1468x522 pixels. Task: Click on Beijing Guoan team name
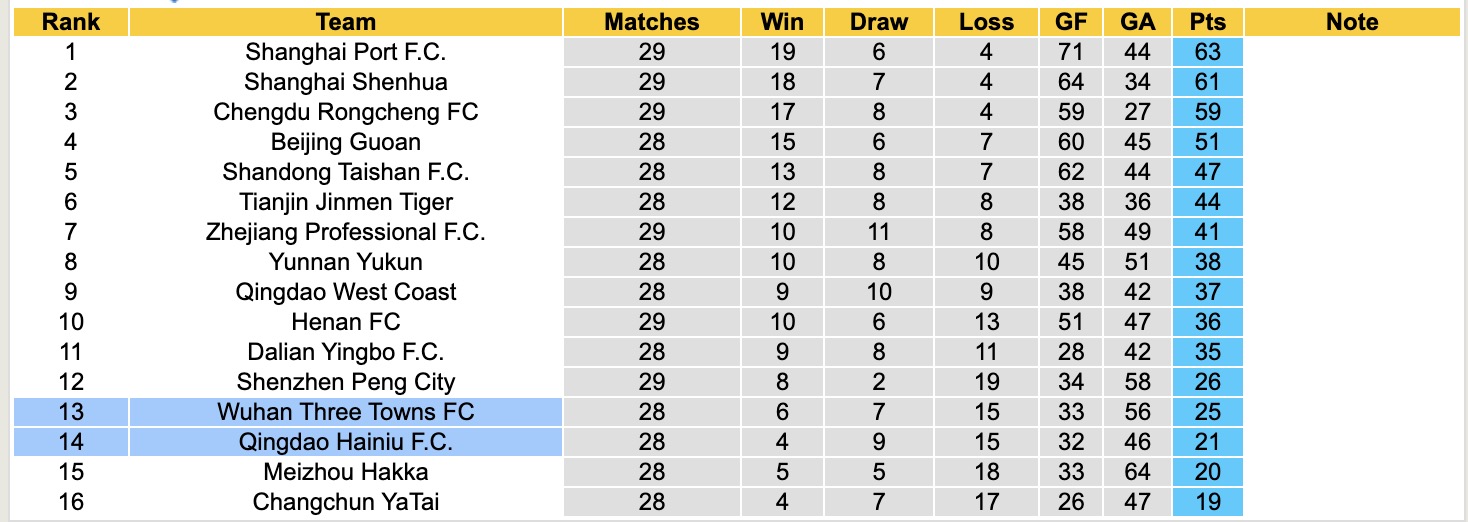345,142
